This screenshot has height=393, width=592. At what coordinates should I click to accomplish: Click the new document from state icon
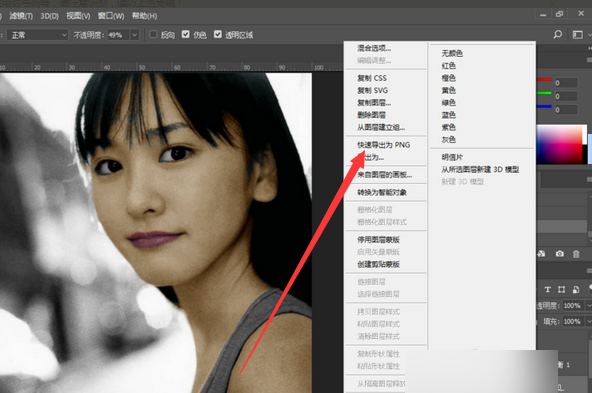[541, 254]
